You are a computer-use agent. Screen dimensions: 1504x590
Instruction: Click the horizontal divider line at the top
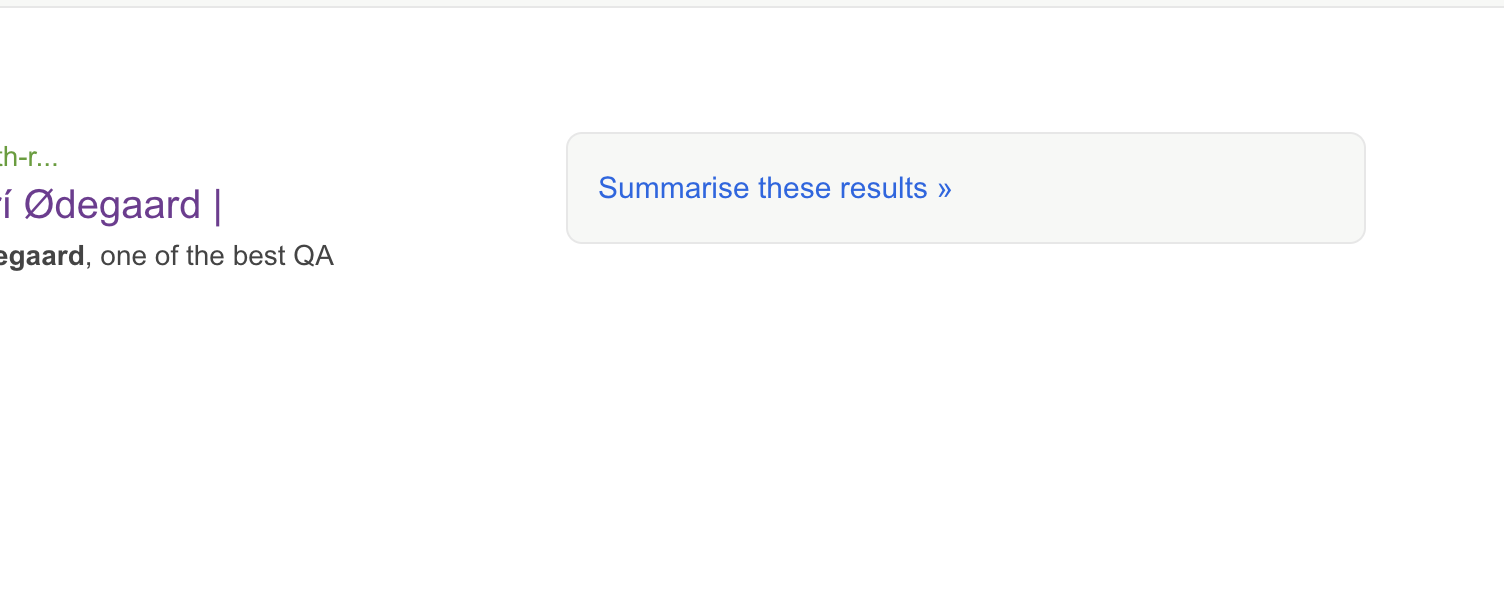[752, 7]
